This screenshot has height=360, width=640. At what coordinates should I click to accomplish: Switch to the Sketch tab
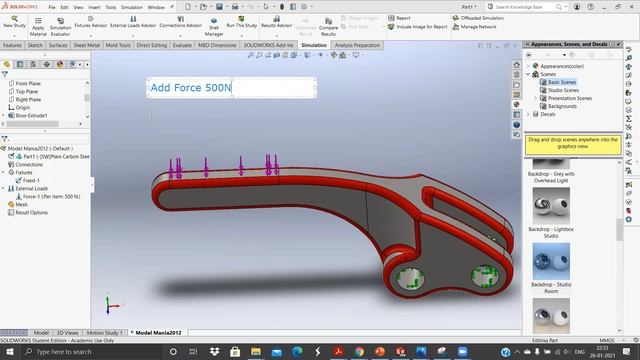click(35, 45)
